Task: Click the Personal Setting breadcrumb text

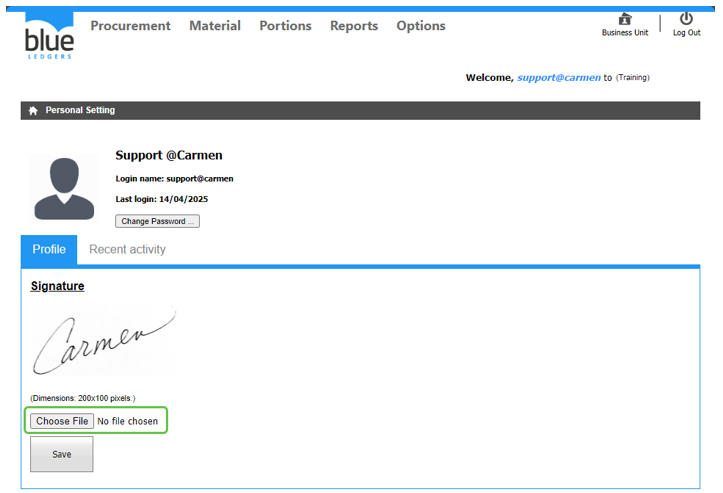Action: (80, 111)
